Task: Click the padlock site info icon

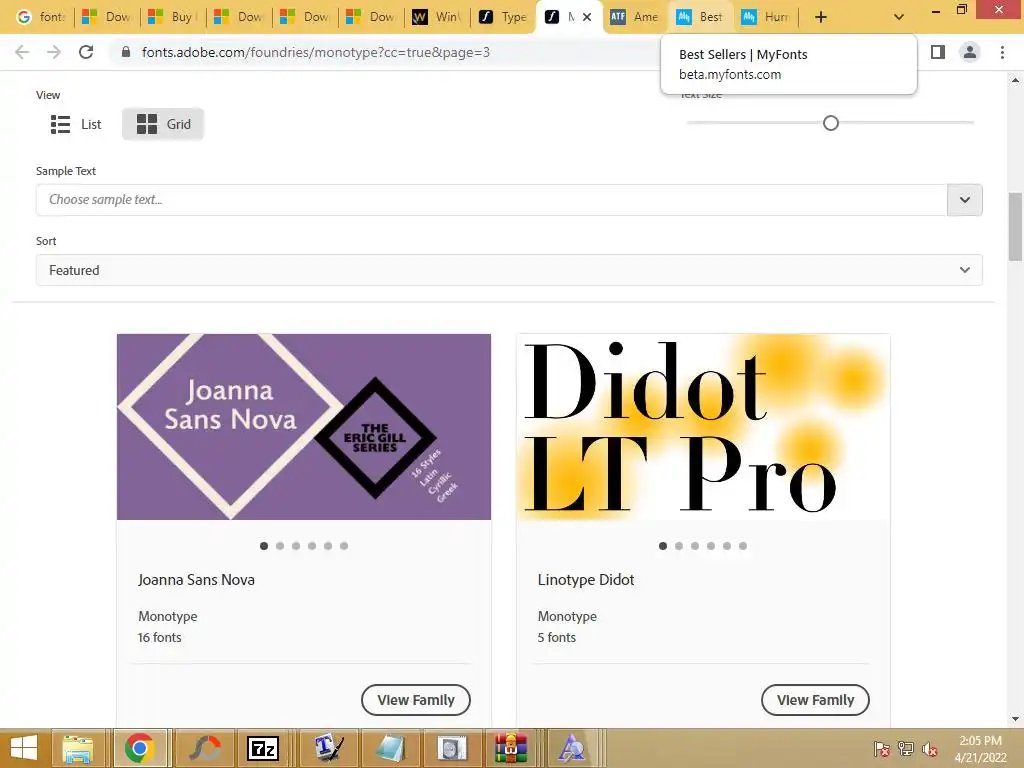Action: pos(126,52)
